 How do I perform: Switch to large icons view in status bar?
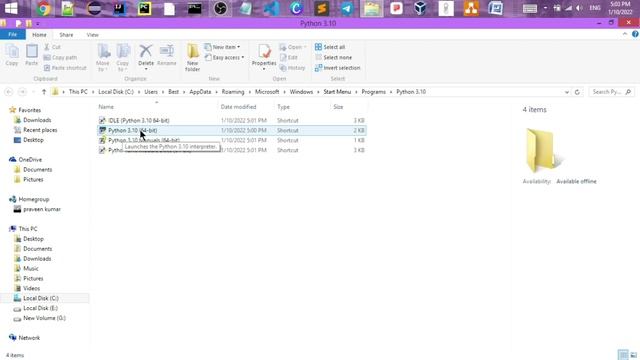[633, 355]
